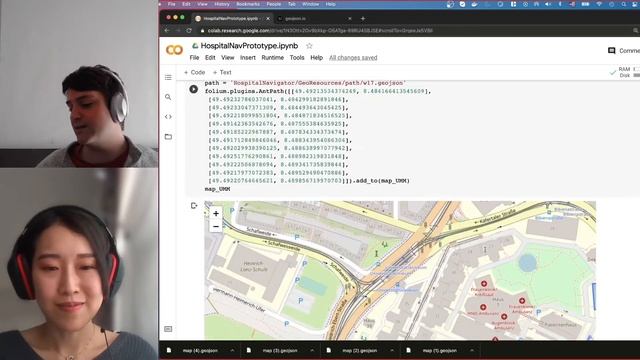Switch to the HospitalNavPrototype.ipynb browser tab

coord(231,18)
